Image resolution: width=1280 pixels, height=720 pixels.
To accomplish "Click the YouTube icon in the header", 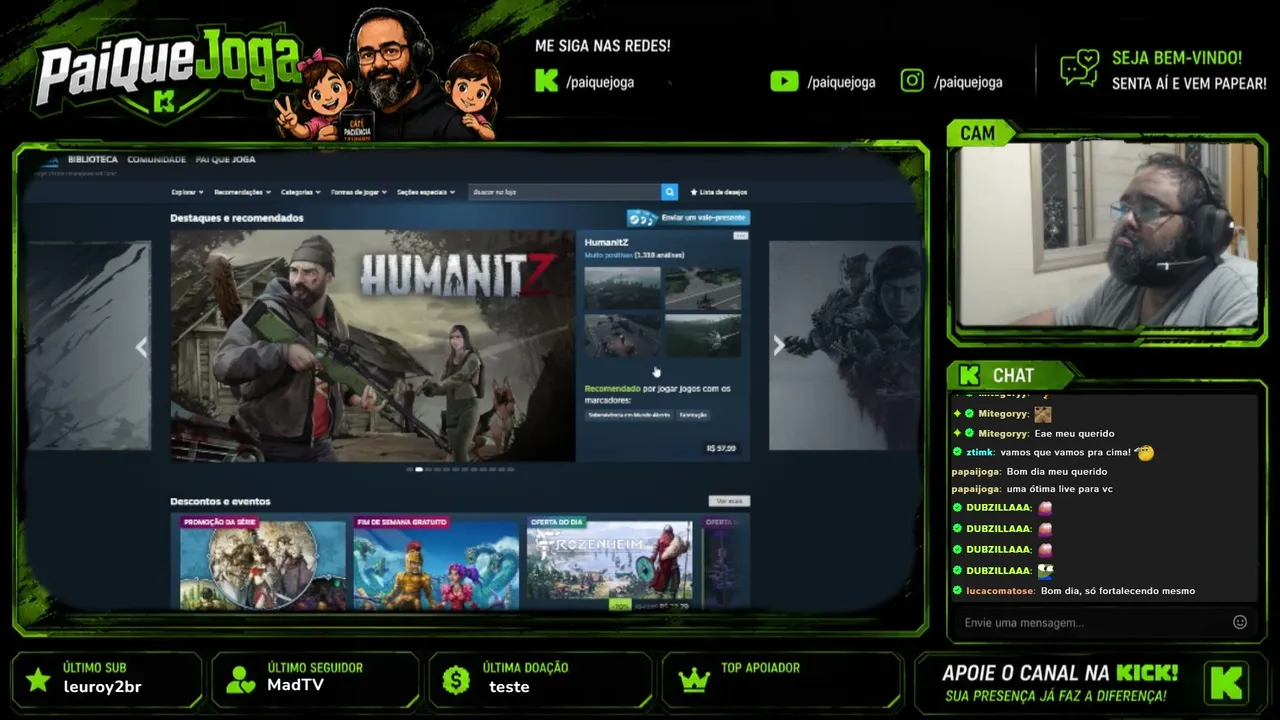I will [x=784, y=81].
